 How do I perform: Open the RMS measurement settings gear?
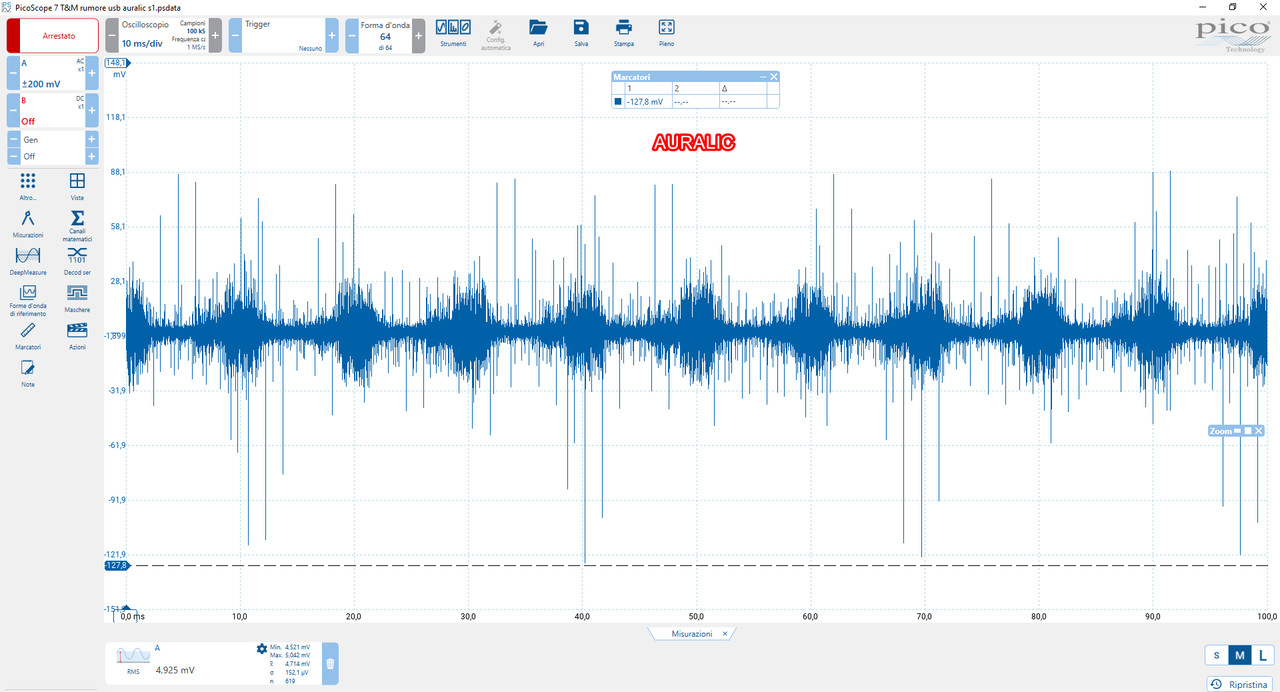(262, 649)
